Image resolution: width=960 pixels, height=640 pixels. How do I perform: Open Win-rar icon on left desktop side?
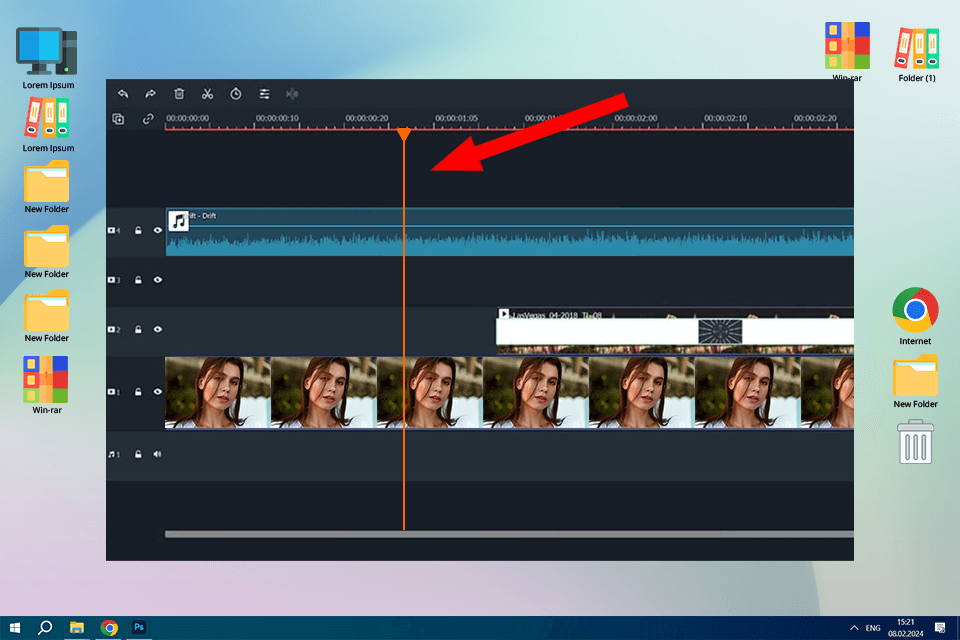(x=47, y=385)
